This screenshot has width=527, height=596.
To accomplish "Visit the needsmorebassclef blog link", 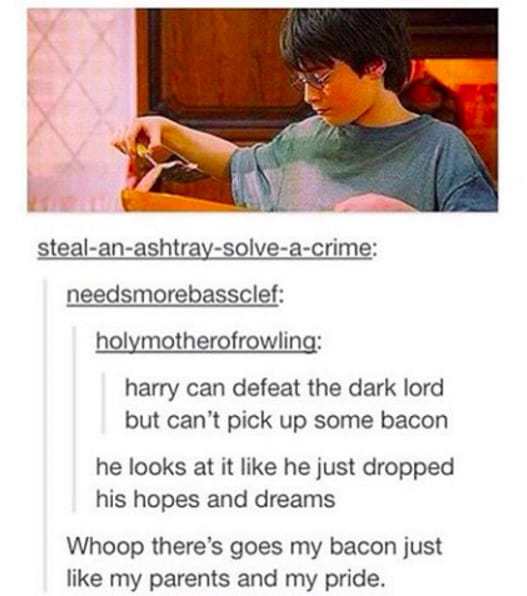I will coord(175,295).
